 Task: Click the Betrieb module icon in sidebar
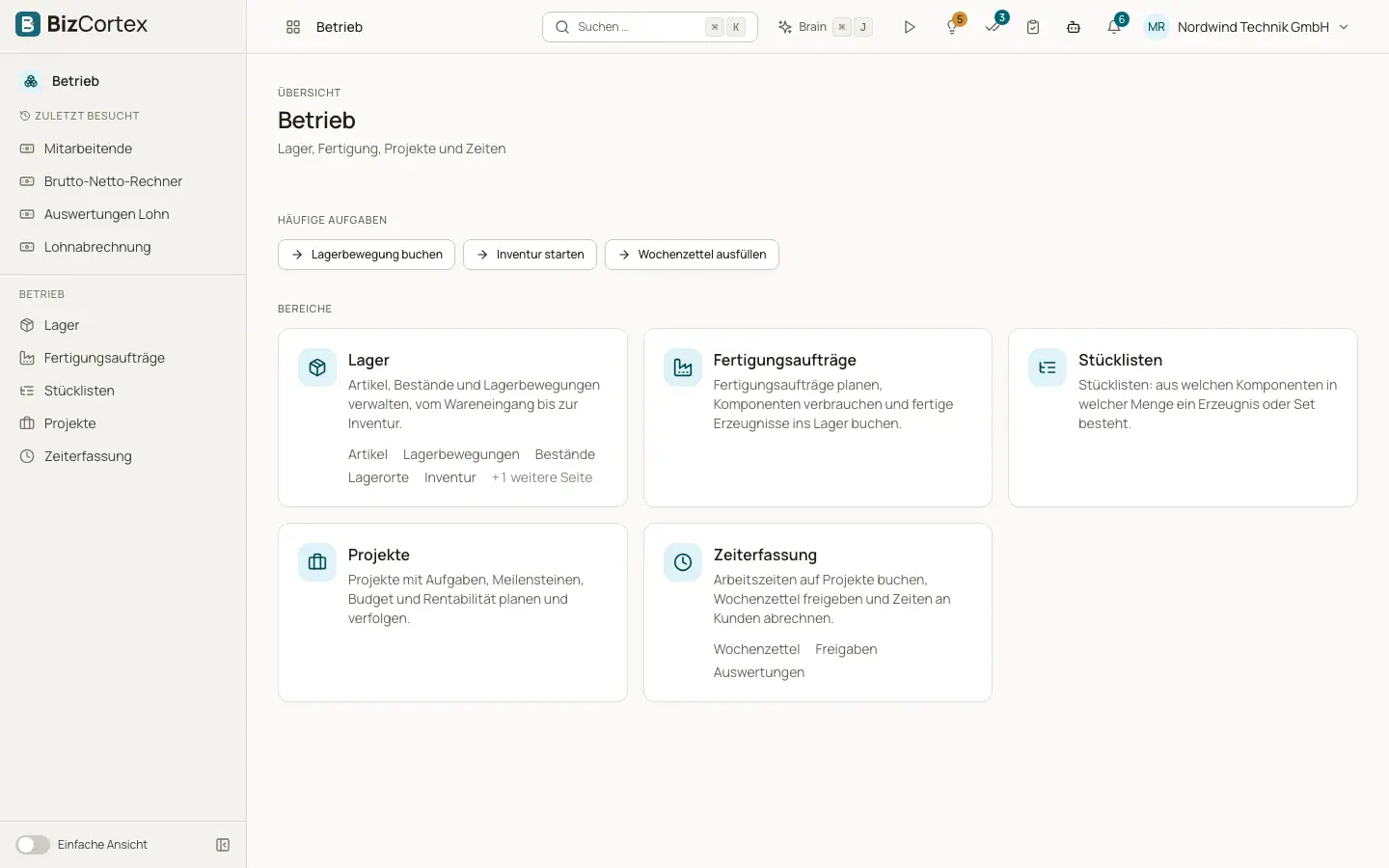pyautogui.click(x=31, y=81)
